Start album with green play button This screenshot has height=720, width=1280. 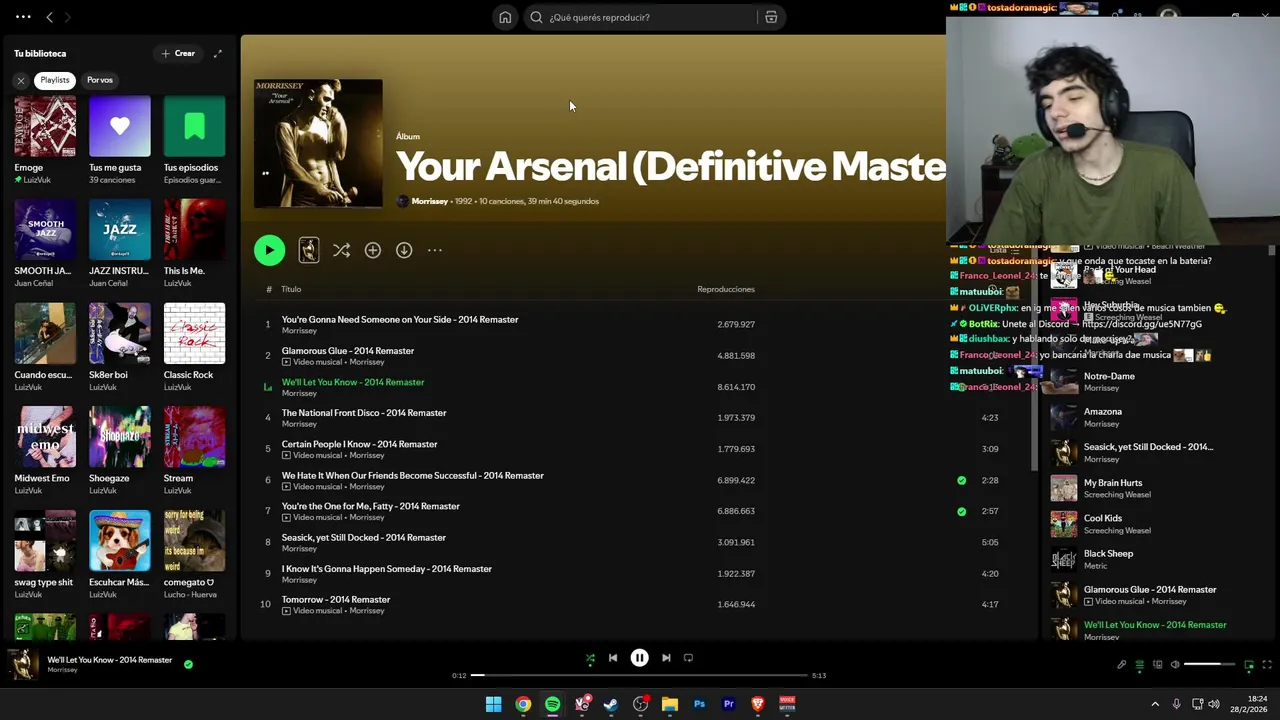point(269,250)
